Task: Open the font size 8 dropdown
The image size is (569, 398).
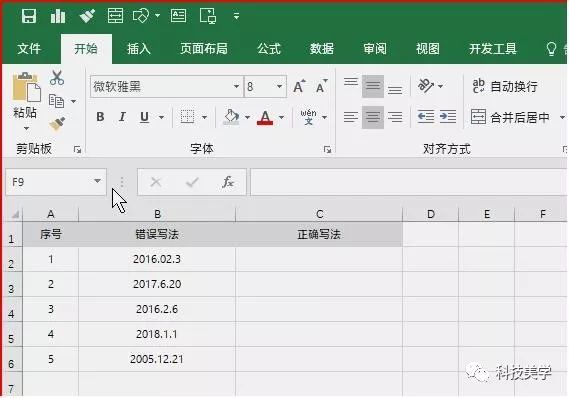Action: [279, 86]
